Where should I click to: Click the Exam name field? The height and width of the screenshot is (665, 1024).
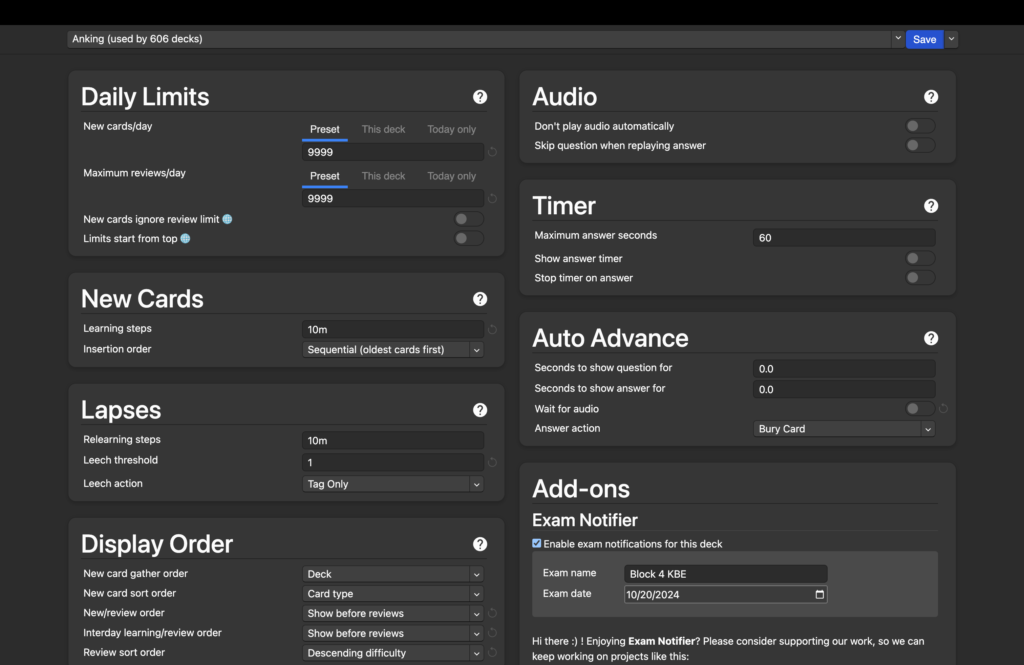point(726,574)
